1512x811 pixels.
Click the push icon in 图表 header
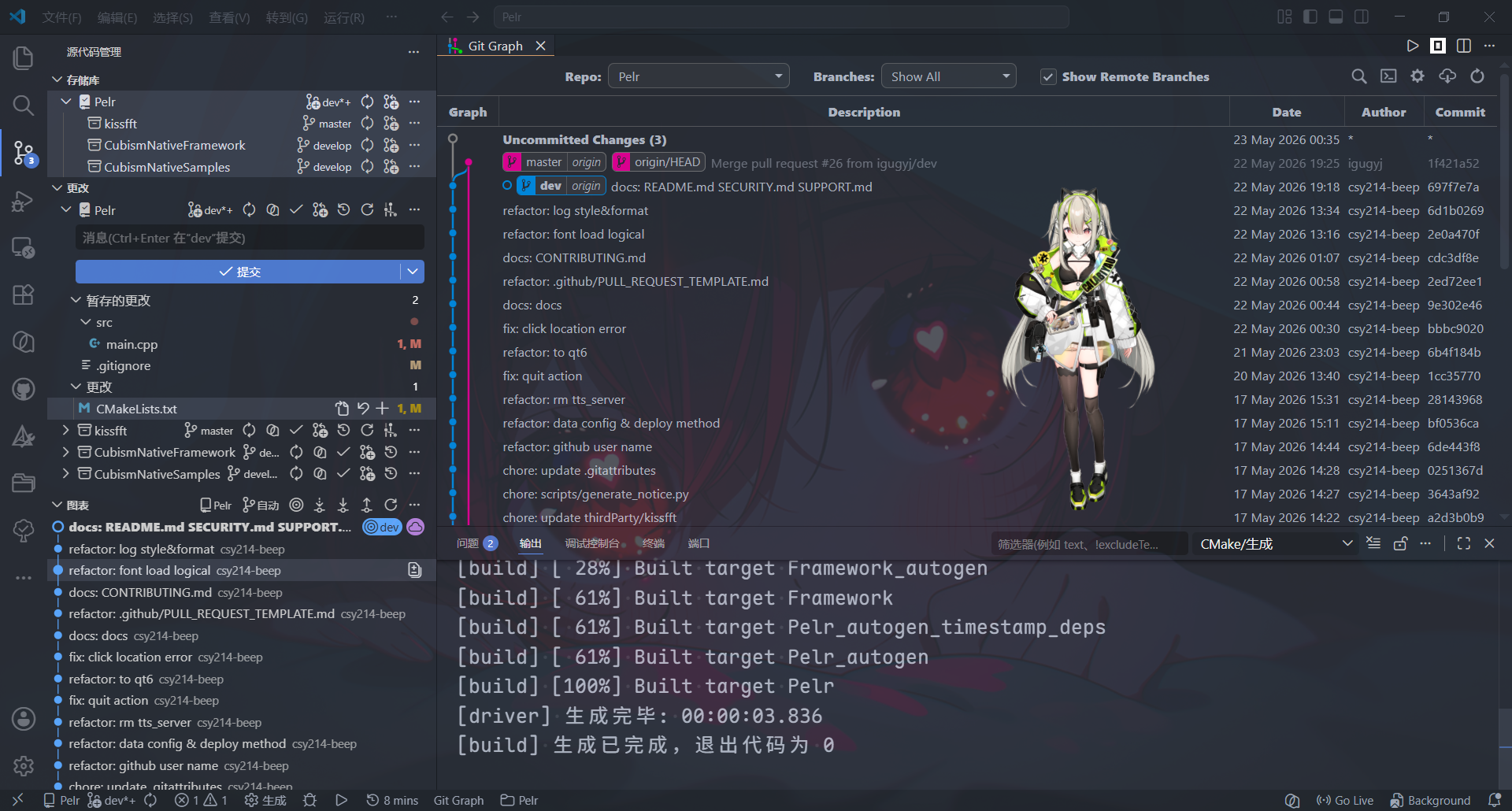367,505
